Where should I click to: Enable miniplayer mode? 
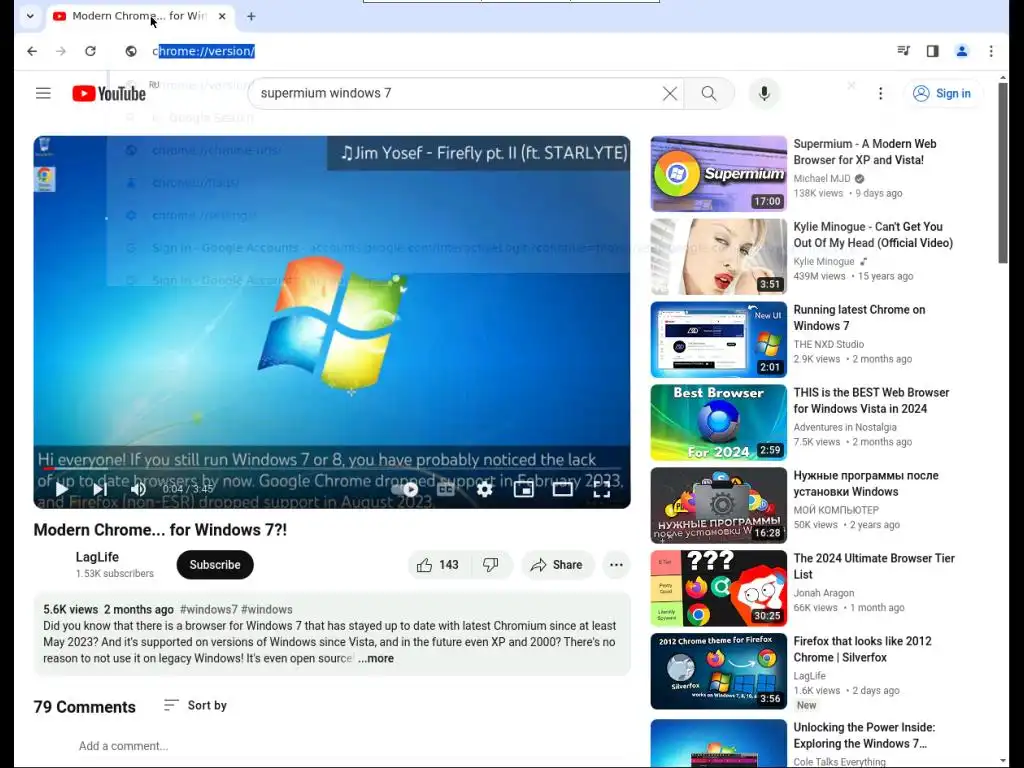coord(524,489)
